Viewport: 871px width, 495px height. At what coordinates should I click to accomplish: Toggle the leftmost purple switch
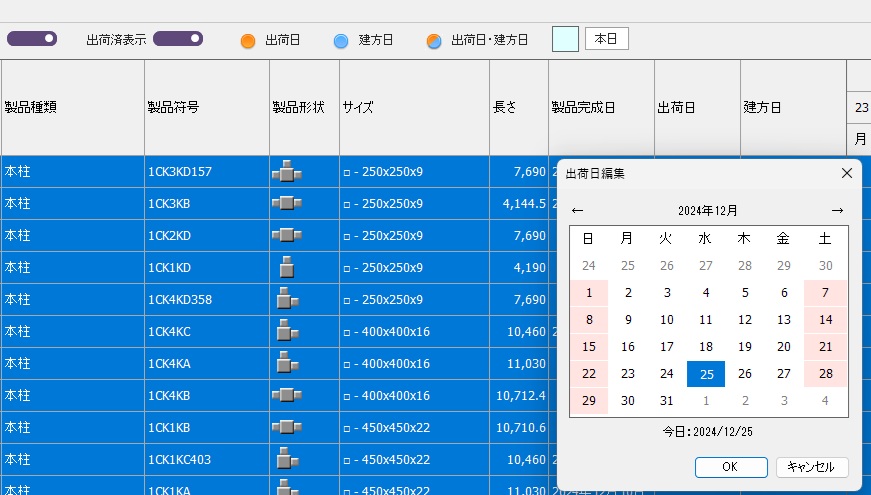(x=32, y=39)
